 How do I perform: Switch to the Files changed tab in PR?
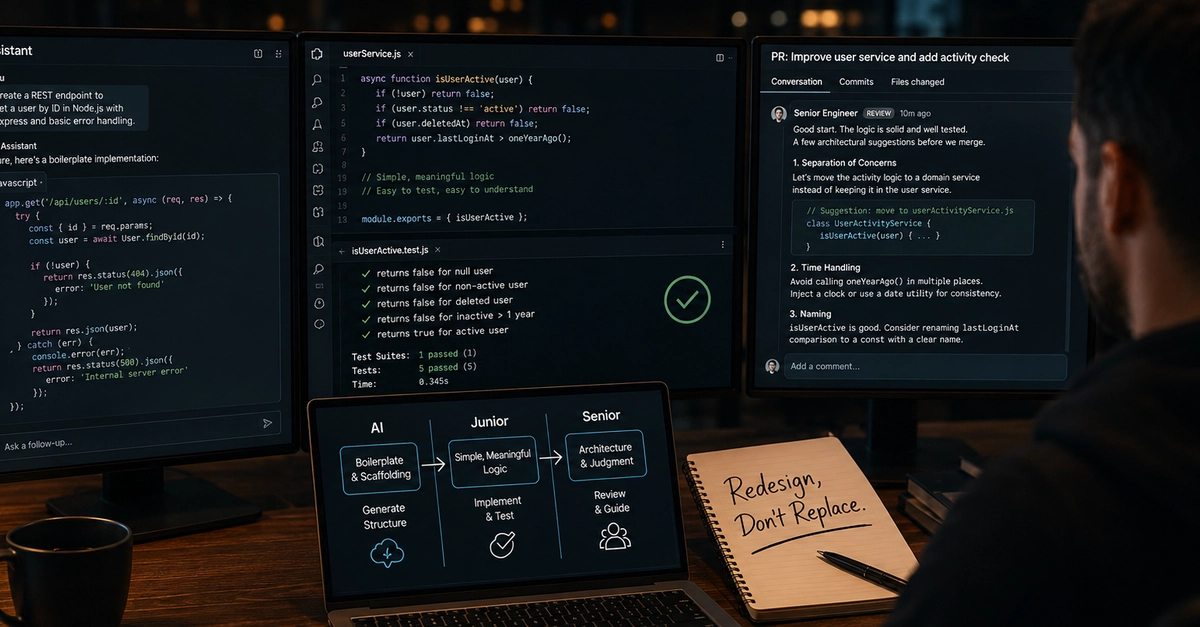(x=917, y=82)
